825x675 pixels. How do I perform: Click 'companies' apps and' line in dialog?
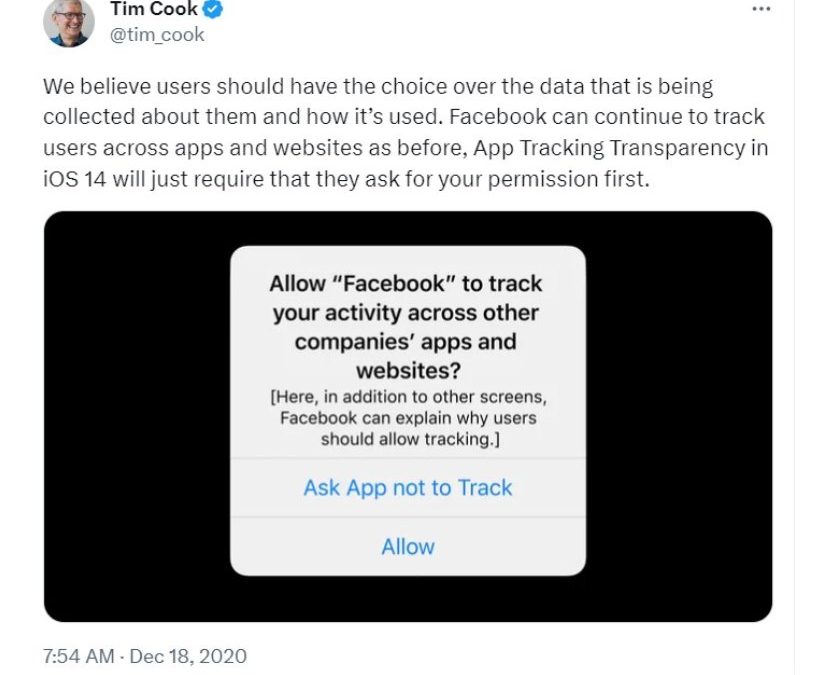(406, 342)
